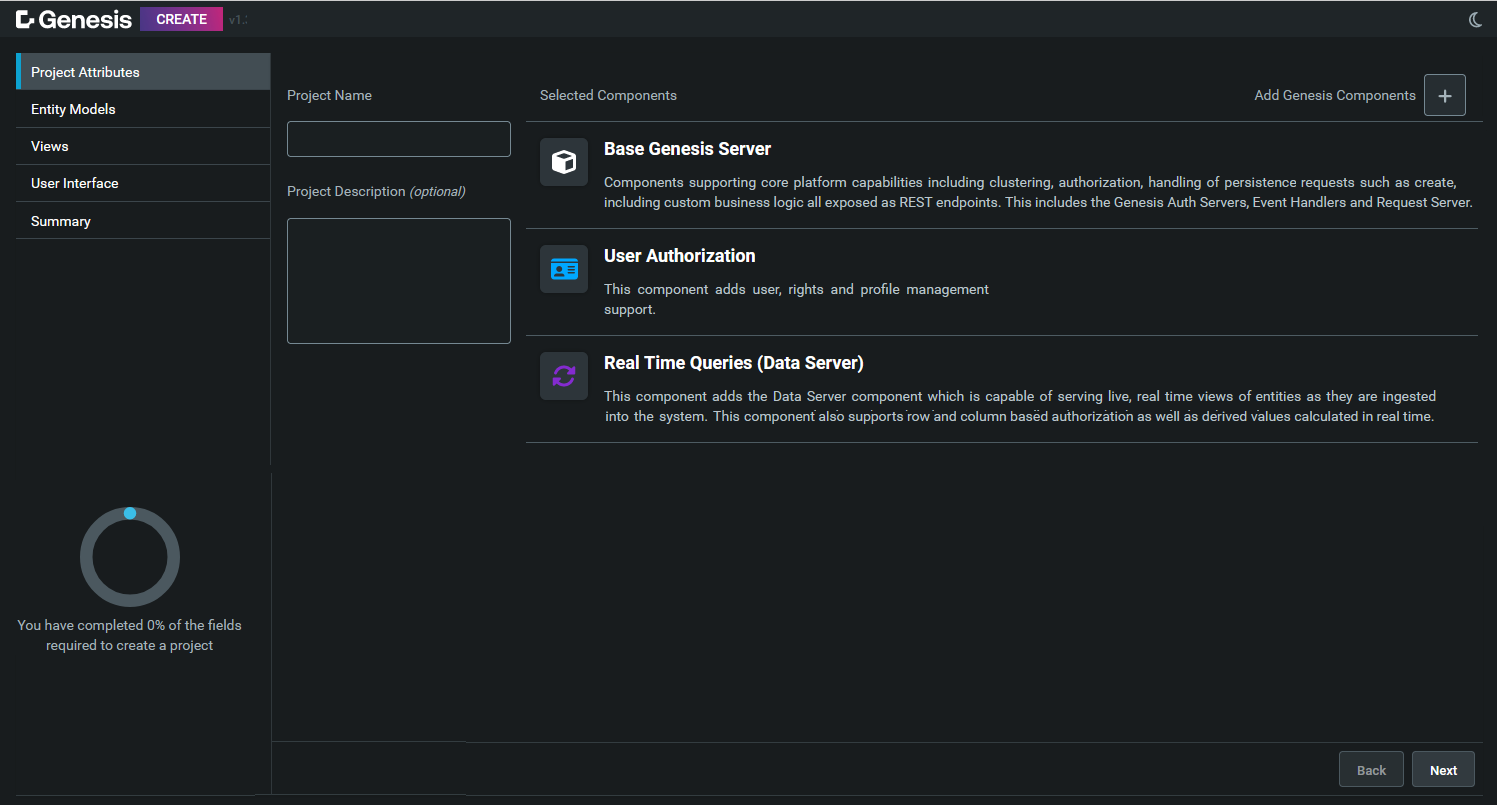
Task: Go to the Entity Models section
Action: click(x=143, y=109)
